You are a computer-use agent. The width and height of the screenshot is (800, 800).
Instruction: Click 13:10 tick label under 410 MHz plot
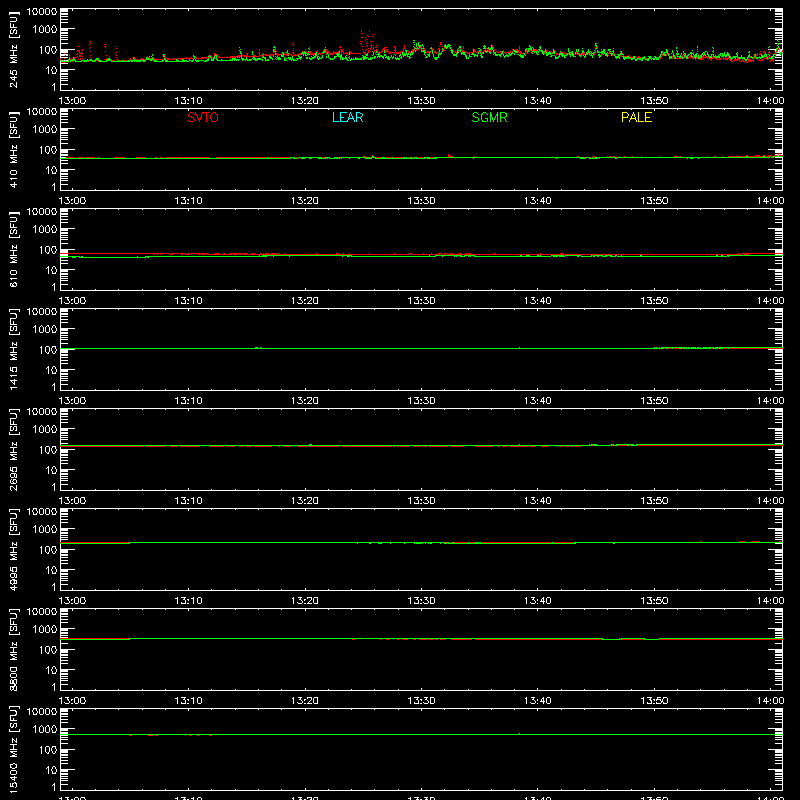coord(188,201)
